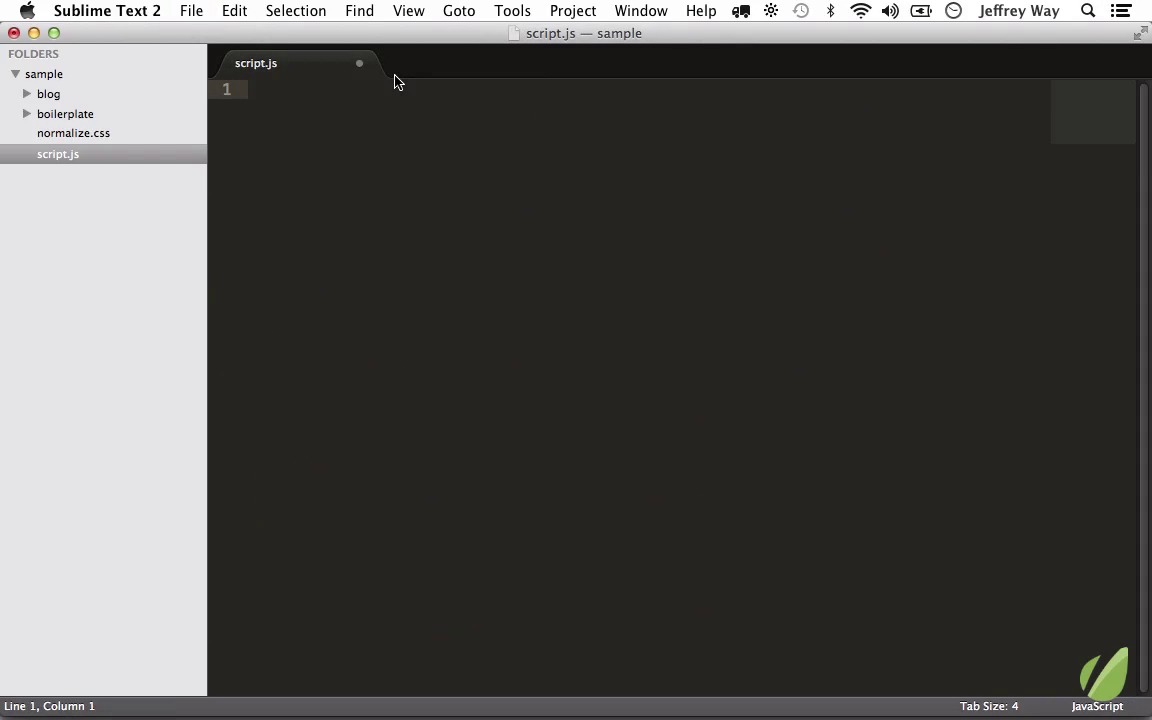Click the FOLDERS sidebar heading

[33, 54]
